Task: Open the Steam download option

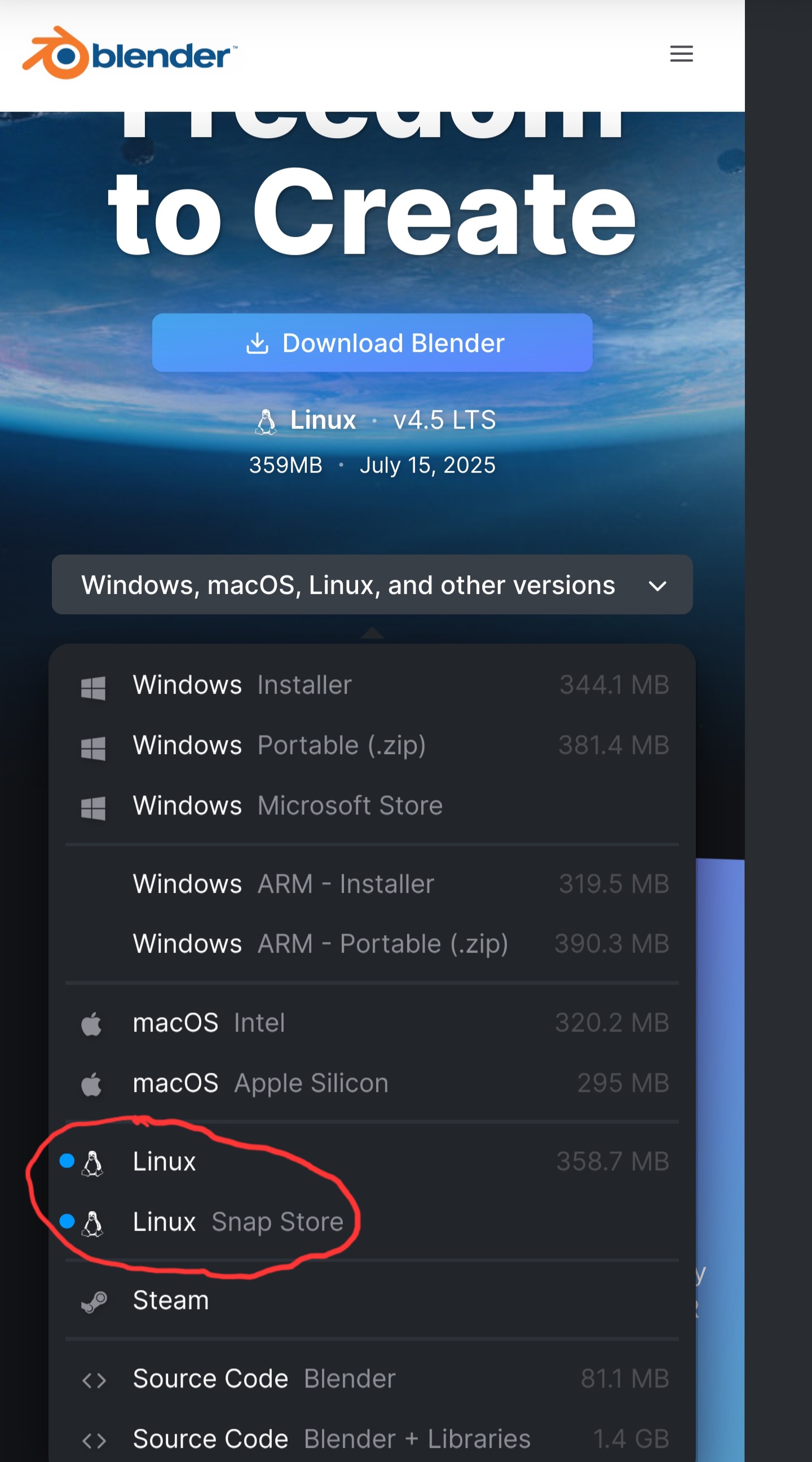Action: point(372,1300)
